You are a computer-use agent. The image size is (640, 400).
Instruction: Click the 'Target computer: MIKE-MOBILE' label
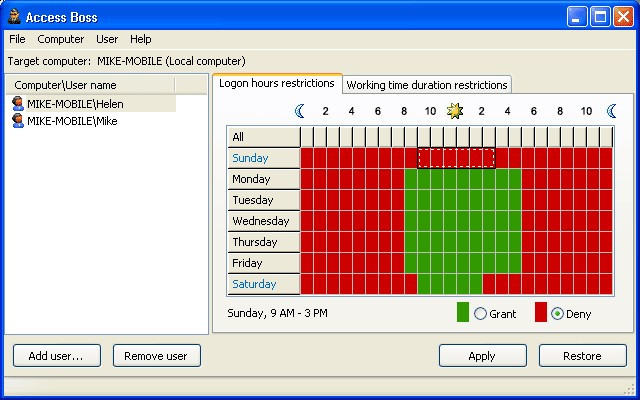tap(127, 61)
